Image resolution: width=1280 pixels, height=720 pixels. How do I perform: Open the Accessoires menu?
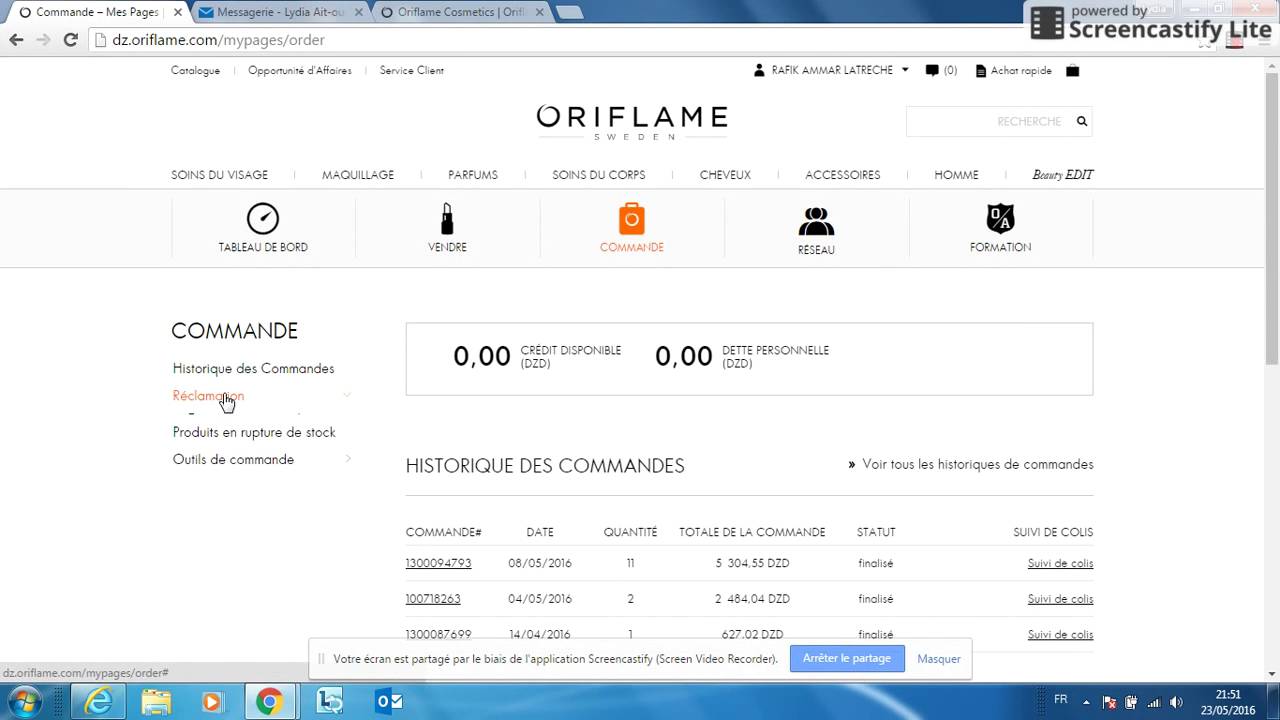pyautogui.click(x=843, y=174)
